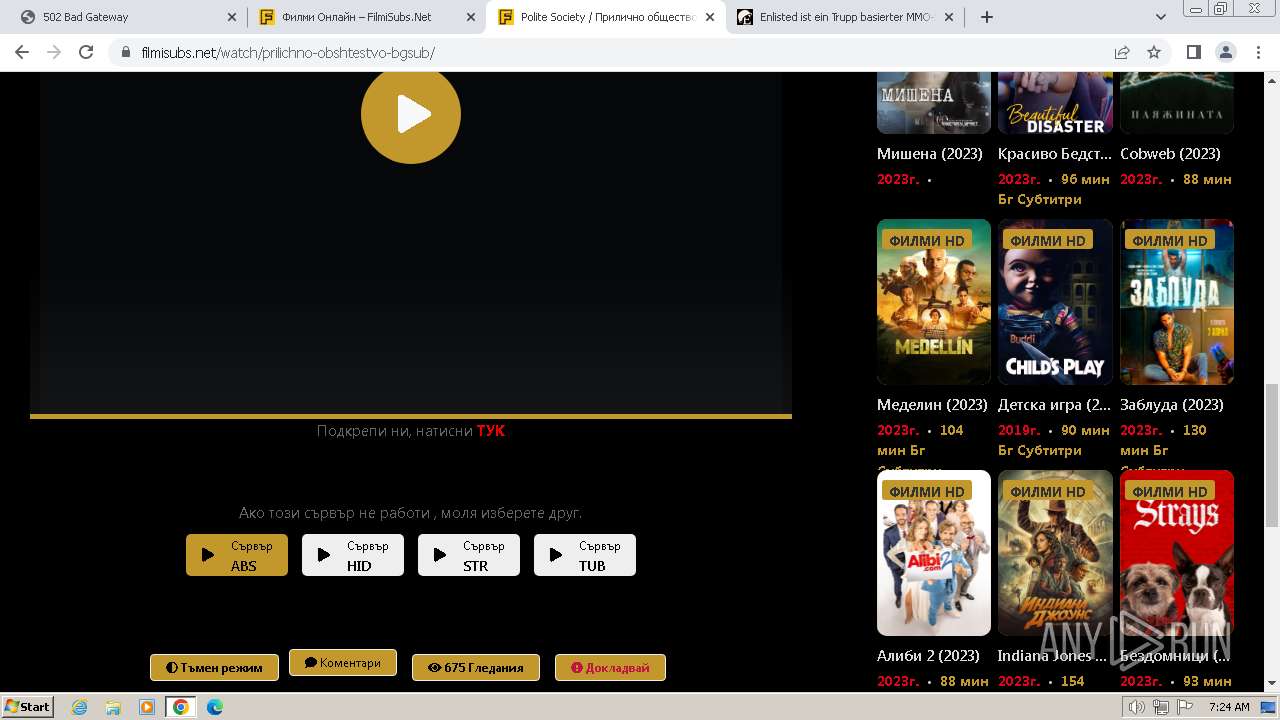Viewport: 1280px width, 720px height.
Task: Open the Chrome three-dot menu
Action: point(1258,52)
